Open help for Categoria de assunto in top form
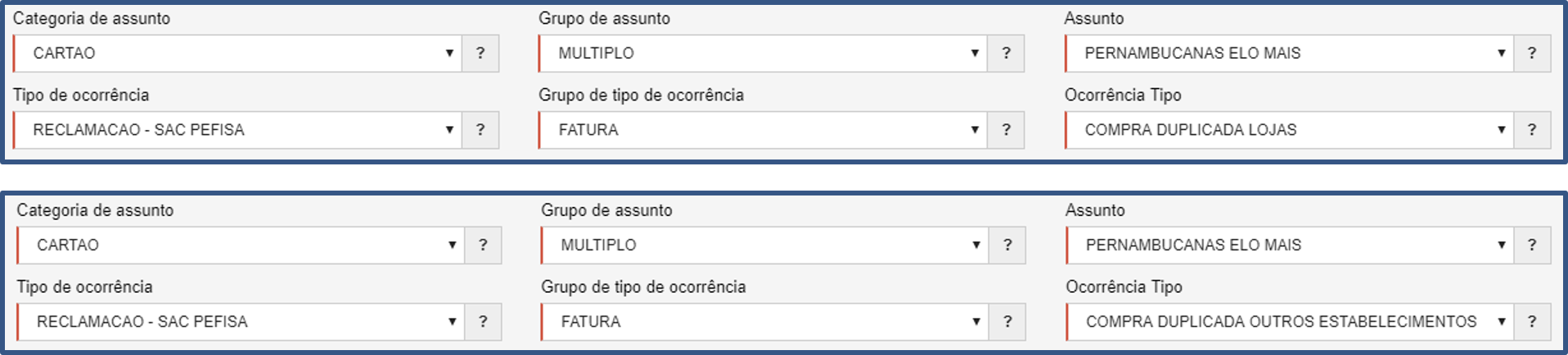The image size is (1568, 355). tap(480, 53)
